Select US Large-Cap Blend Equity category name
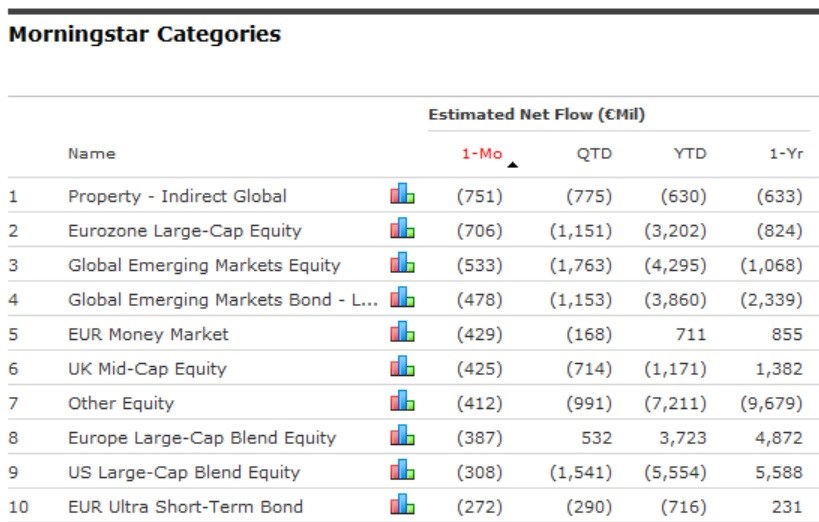The height and width of the screenshot is (522, 819). (x=184, y=472)
